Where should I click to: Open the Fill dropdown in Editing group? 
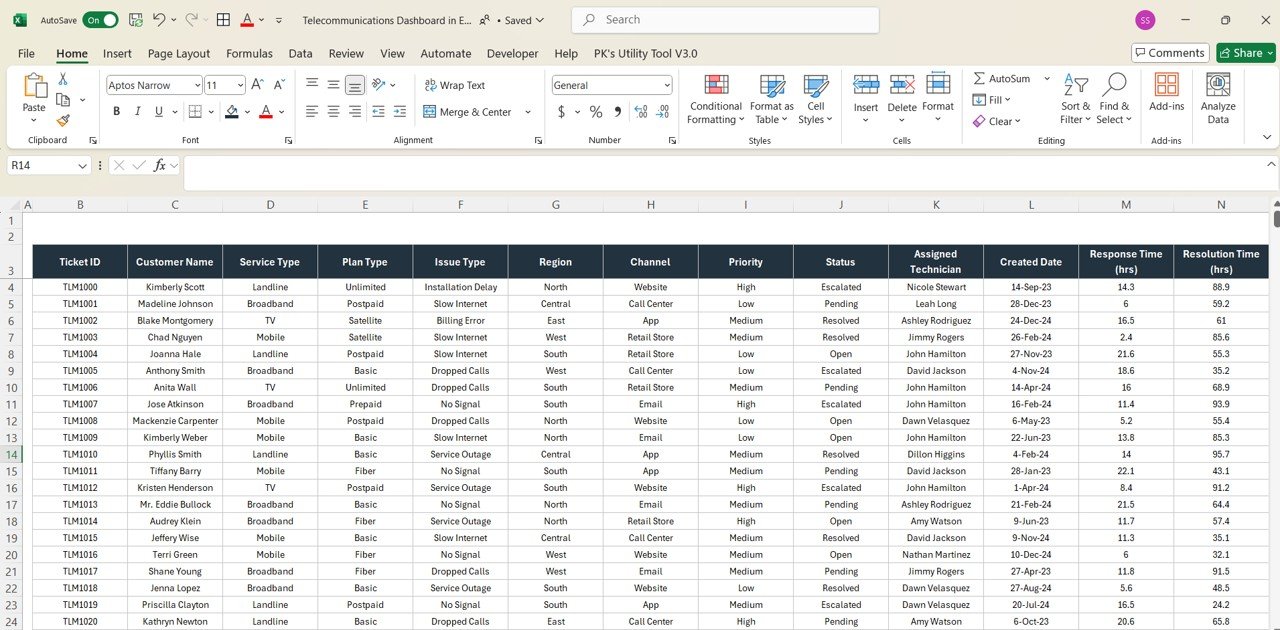coord(992,100)
